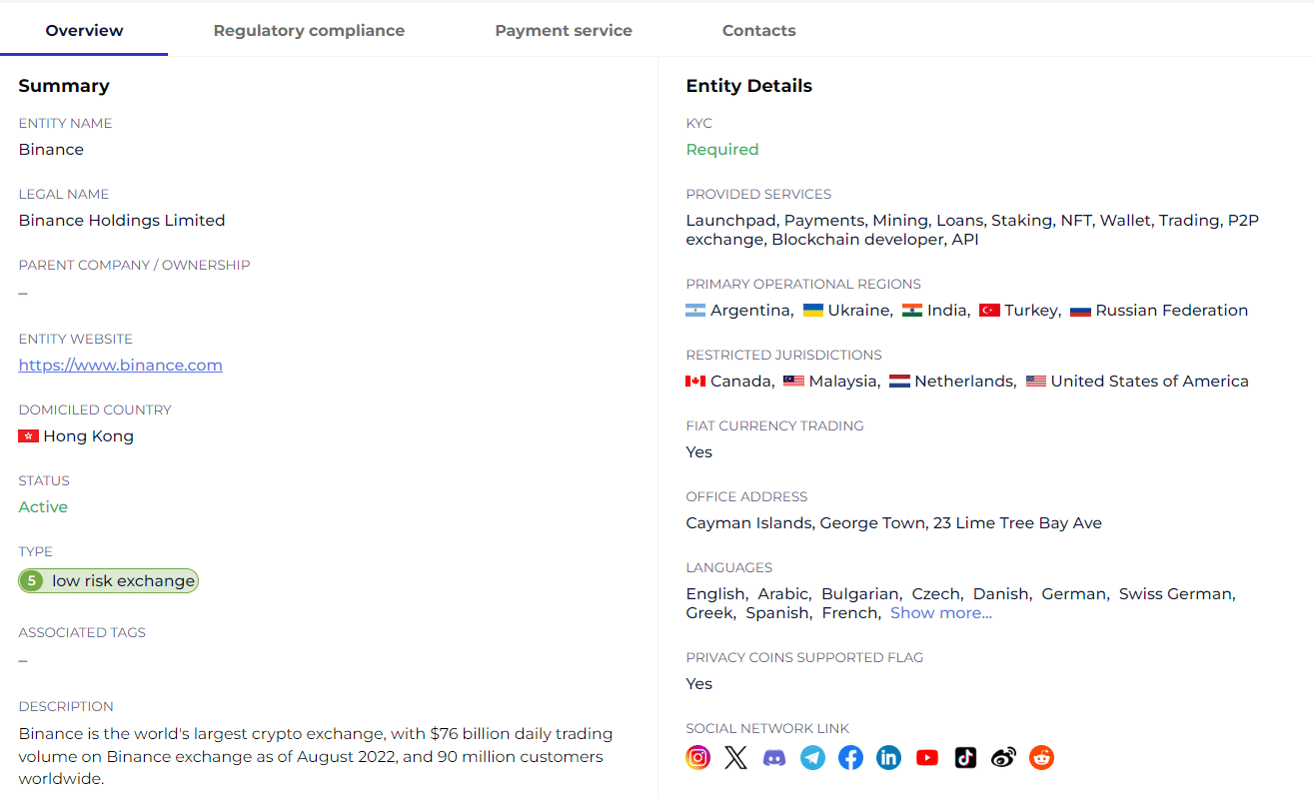Image resolution: width=1314 pixels, height=812 pixels.
Task: Expand languages list with Show more
Action: [941, 613]
